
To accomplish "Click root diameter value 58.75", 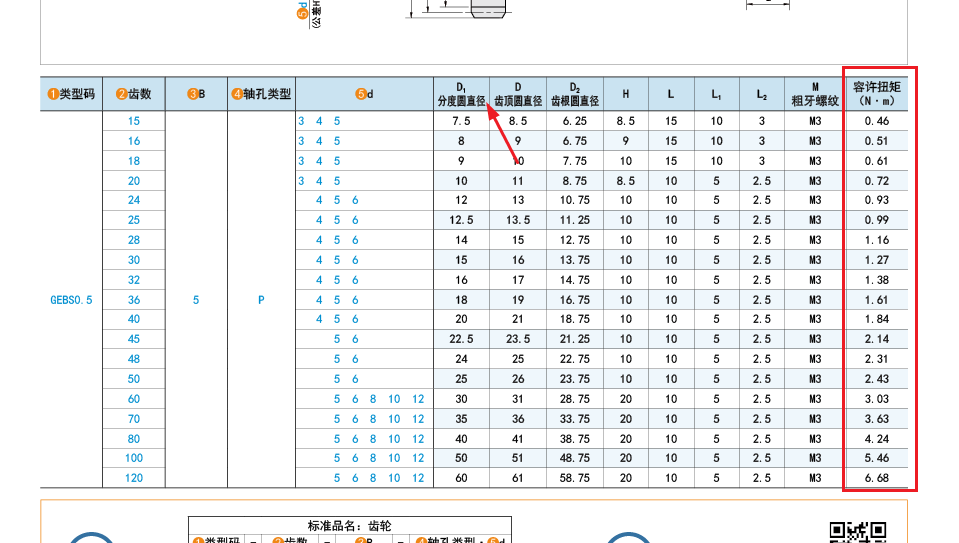I will 575,478.
